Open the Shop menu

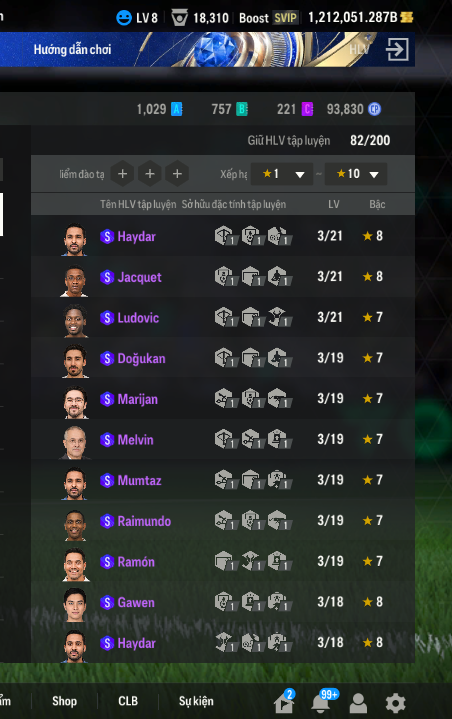click(65, 701)
